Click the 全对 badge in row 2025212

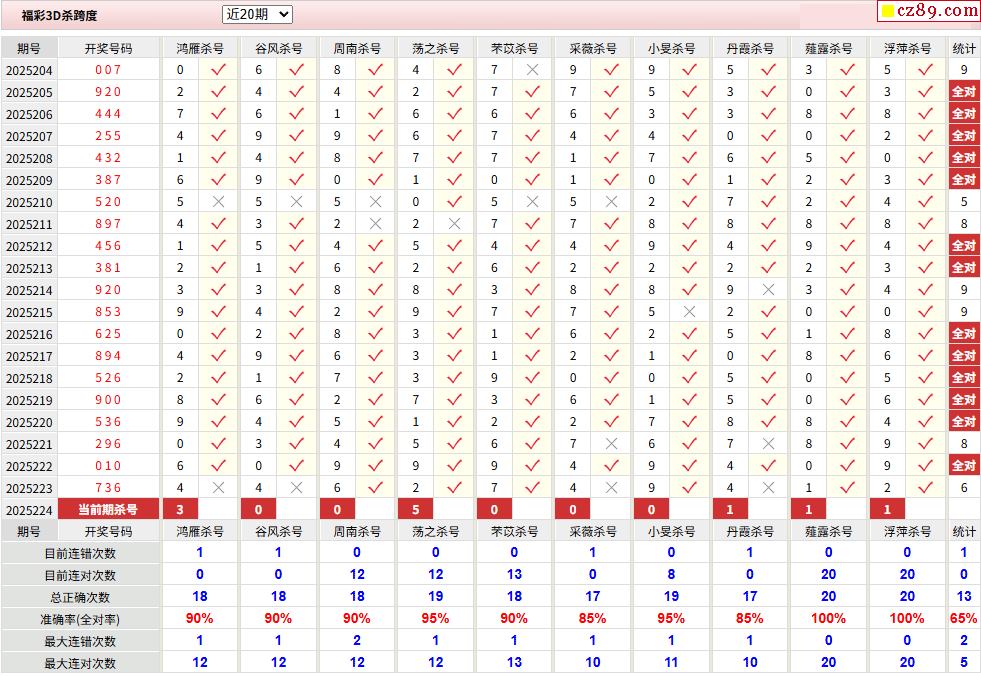pyautogui.click(x=964, y=246)
